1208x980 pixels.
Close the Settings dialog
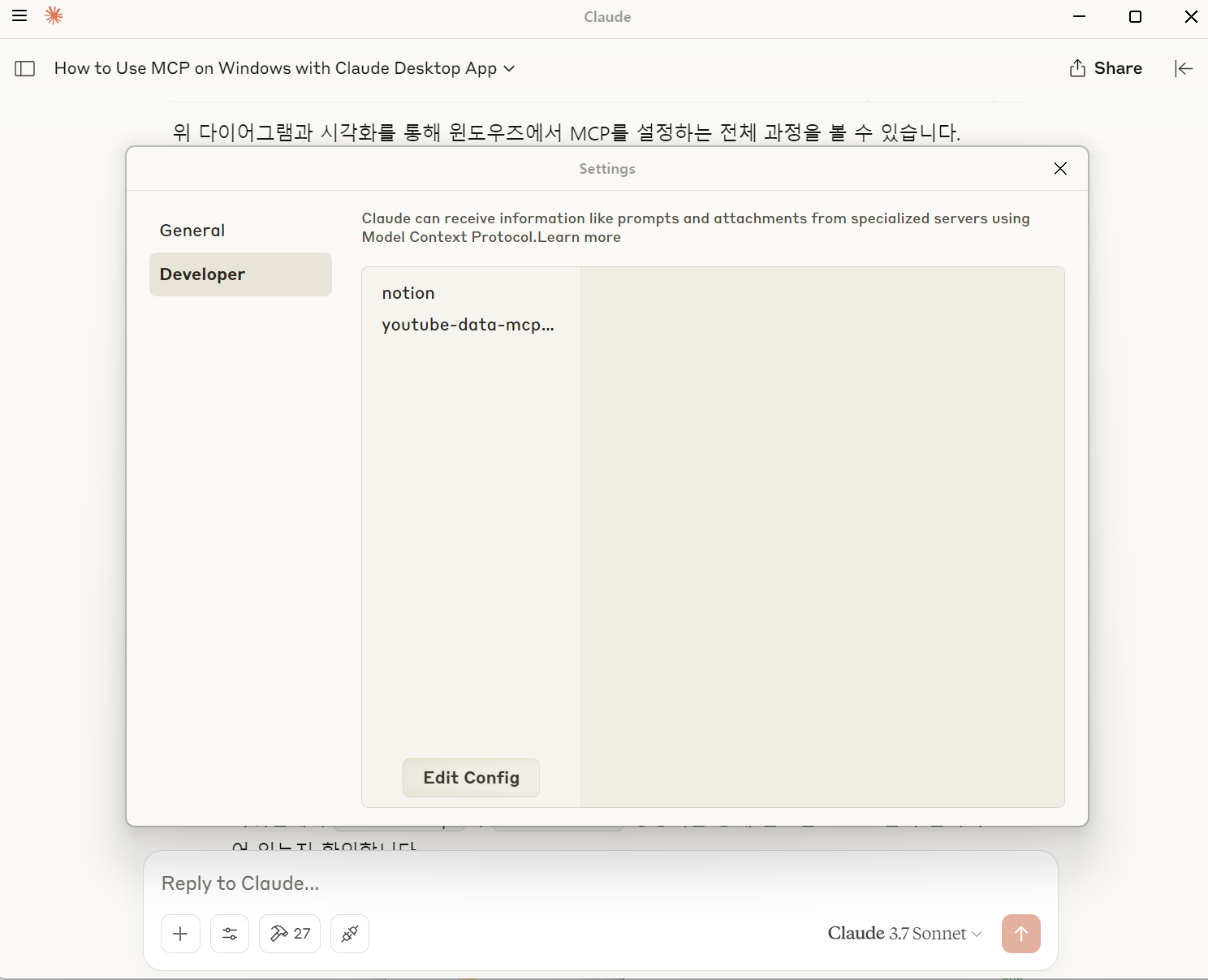[x=1060, y=168]
